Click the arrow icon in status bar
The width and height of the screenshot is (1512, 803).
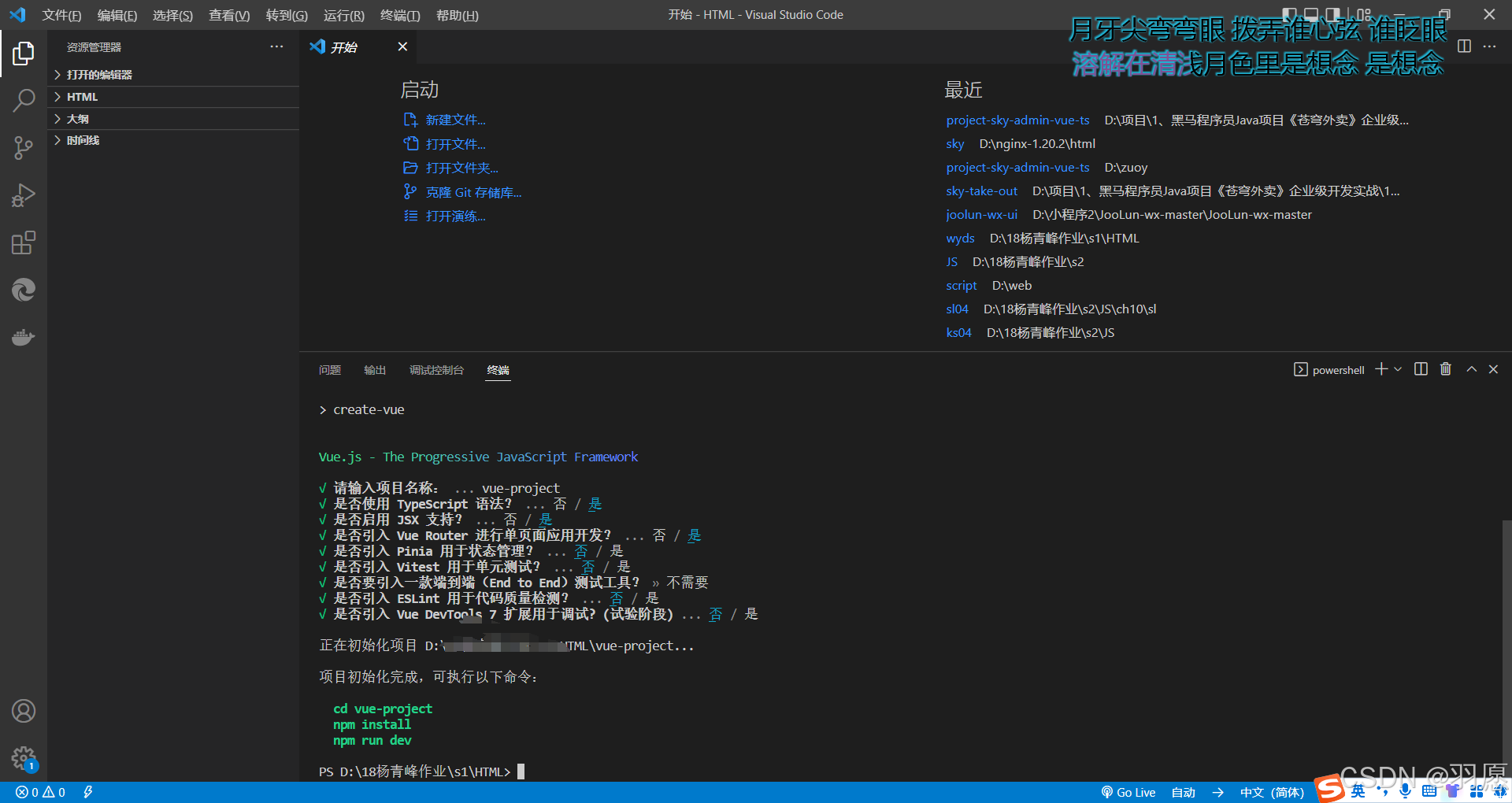point(1218,792)
